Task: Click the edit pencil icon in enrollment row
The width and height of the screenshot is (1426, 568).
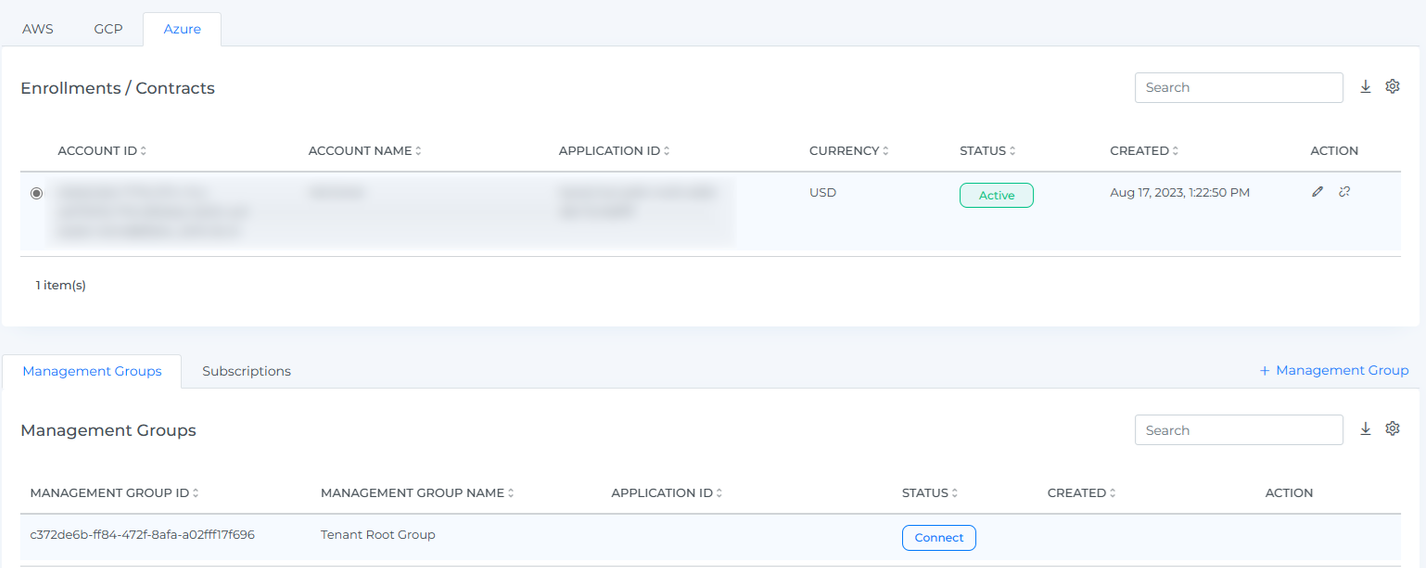Action: click(1317, 192)
